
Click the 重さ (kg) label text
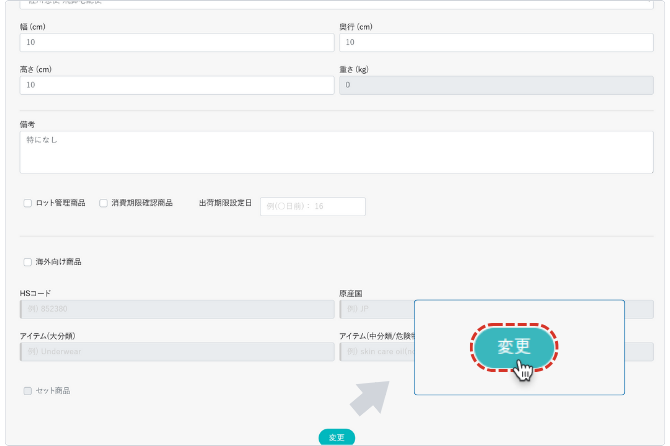click(x=354, y=69)
